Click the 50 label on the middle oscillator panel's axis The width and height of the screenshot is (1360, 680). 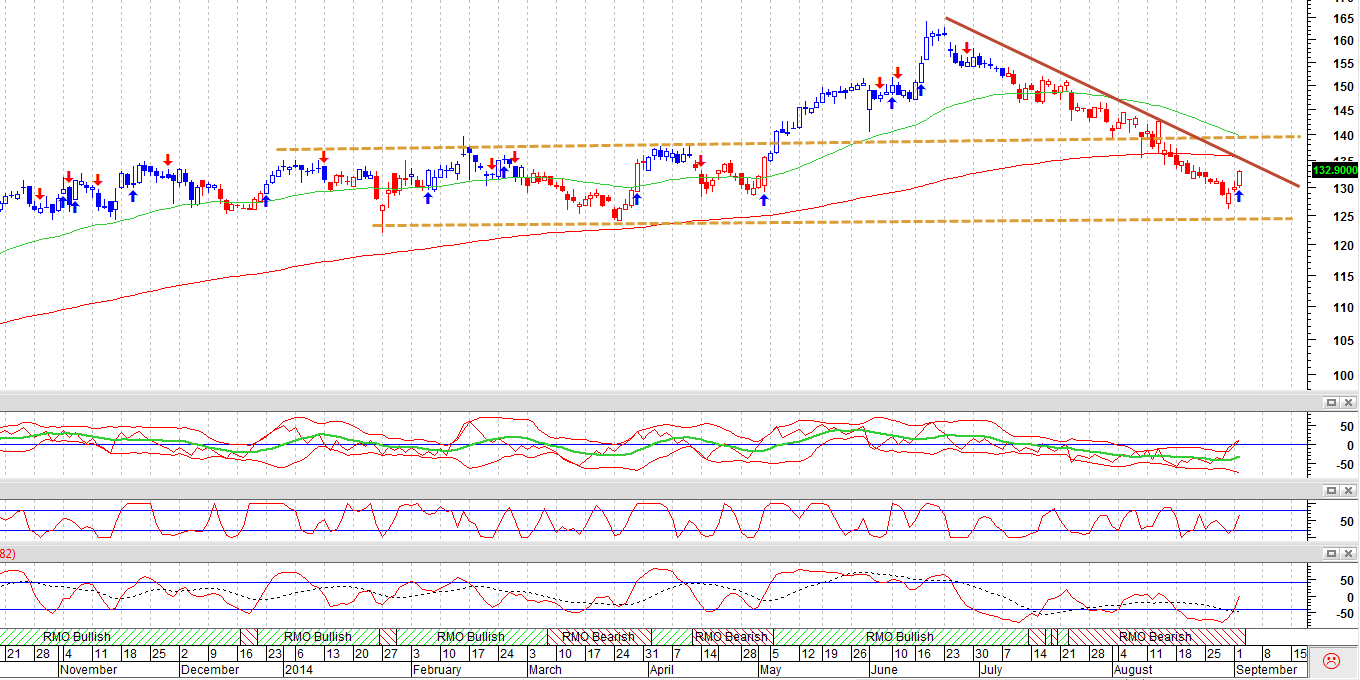(1347, 522)
